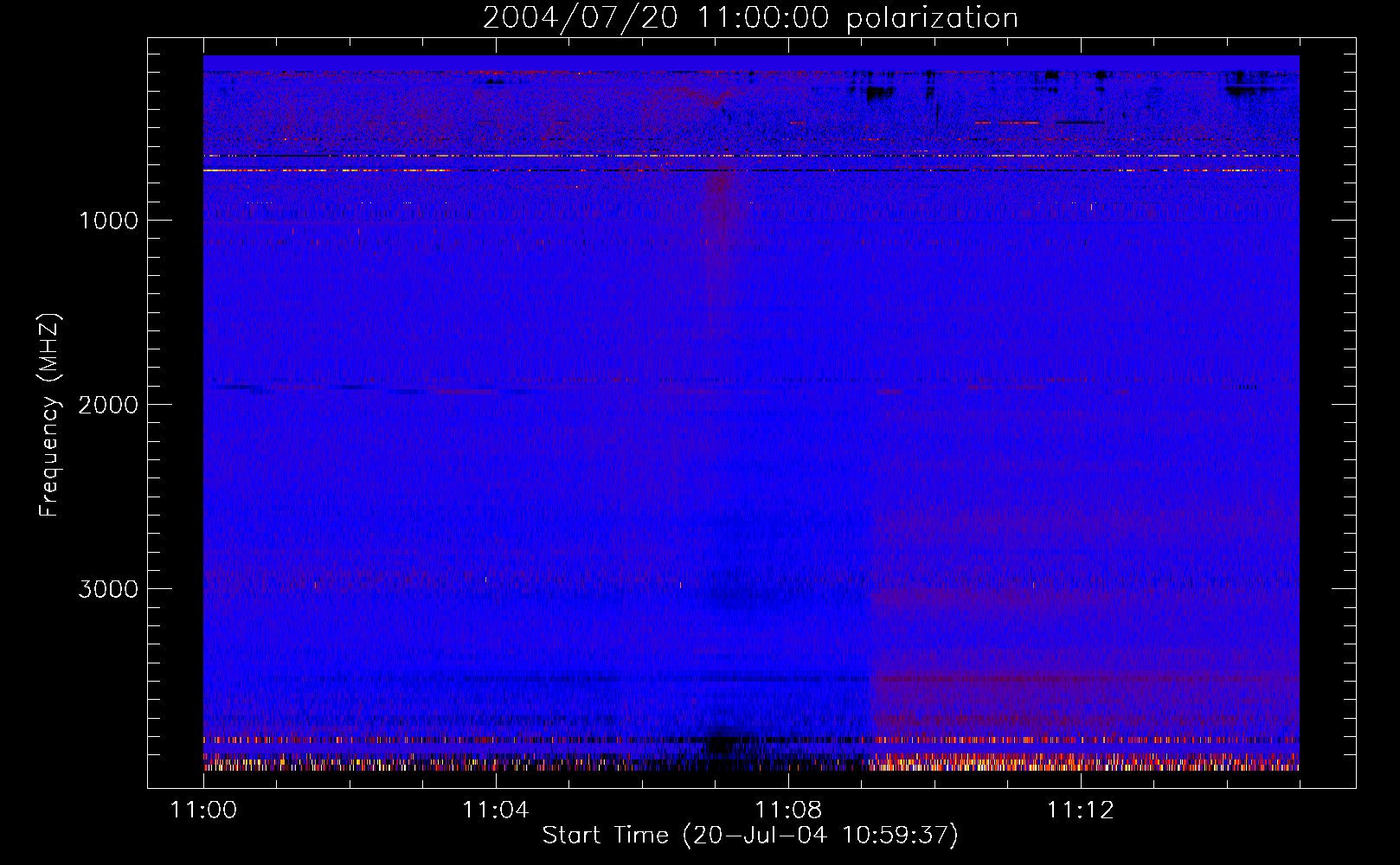
Task: Click the "Frequency (MHZ)" axis label
Action: coord(49,415)
